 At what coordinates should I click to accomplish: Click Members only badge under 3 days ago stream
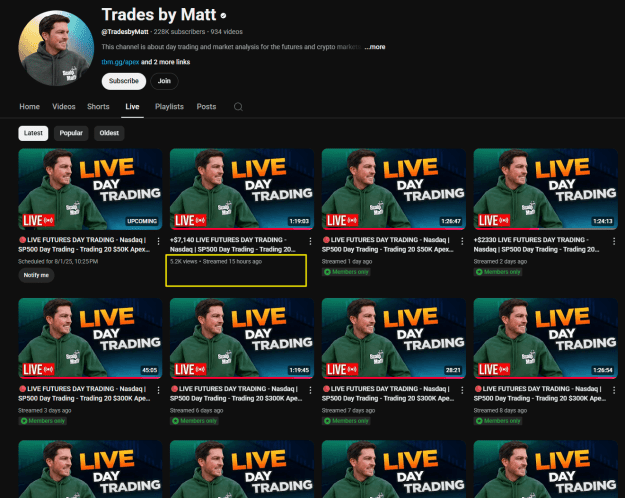click(42, 421)
